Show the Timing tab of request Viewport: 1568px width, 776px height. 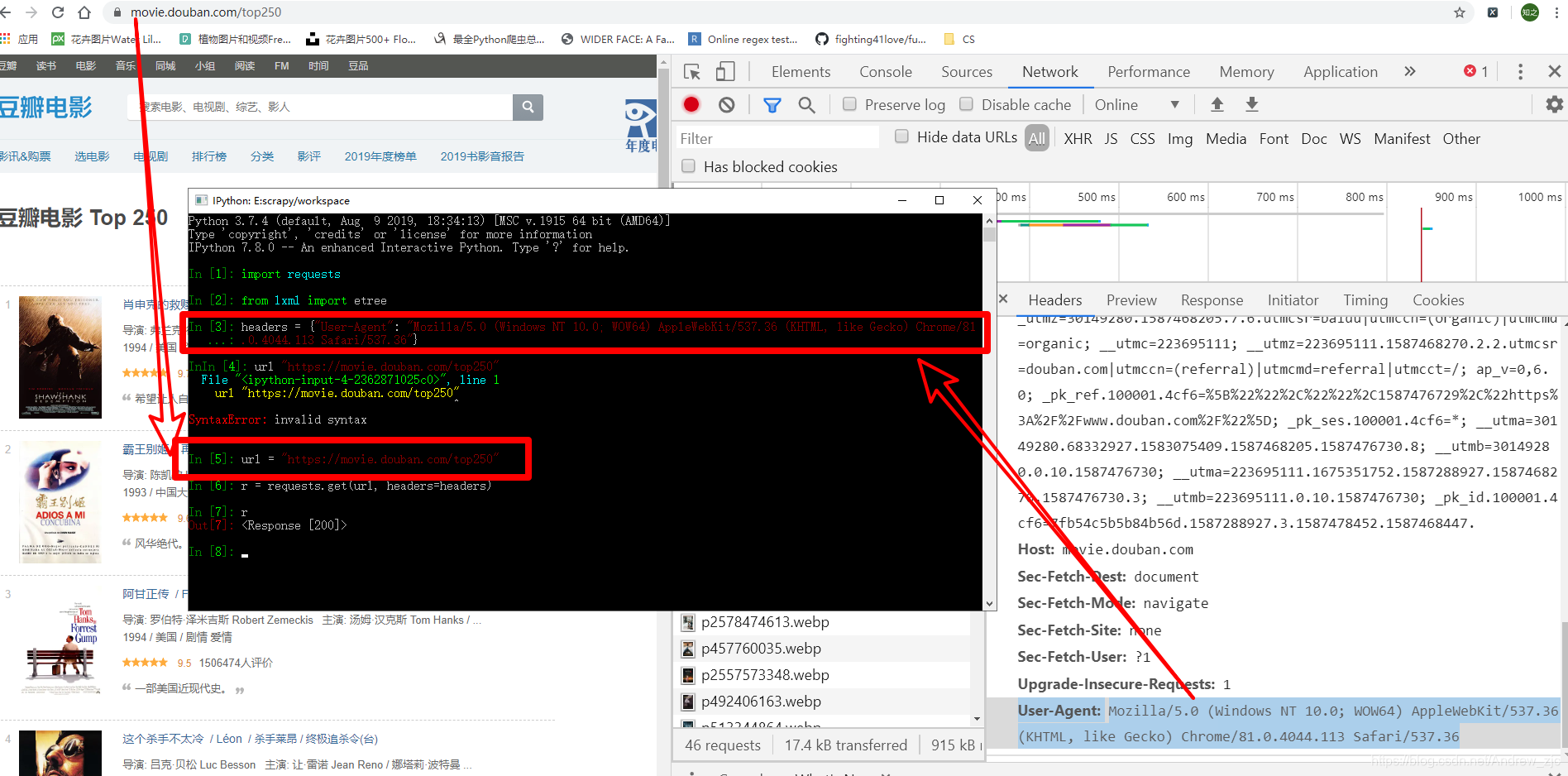[x=1365, y=300]
